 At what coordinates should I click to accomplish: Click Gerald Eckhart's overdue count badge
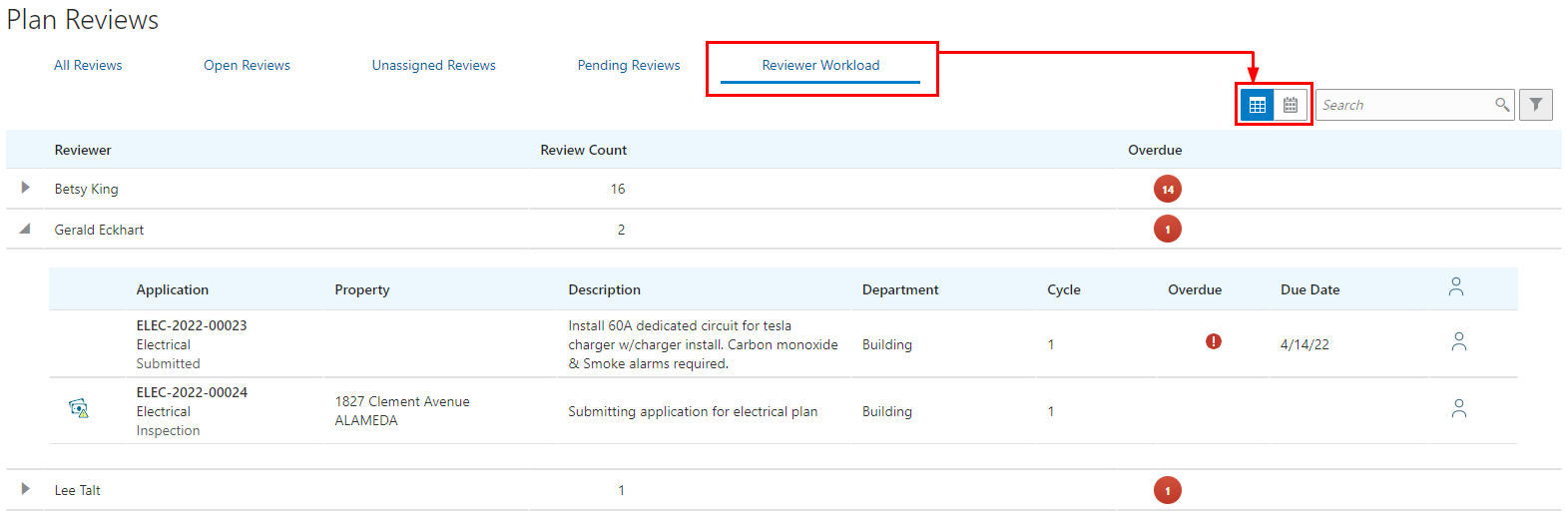click(1168, 230)
